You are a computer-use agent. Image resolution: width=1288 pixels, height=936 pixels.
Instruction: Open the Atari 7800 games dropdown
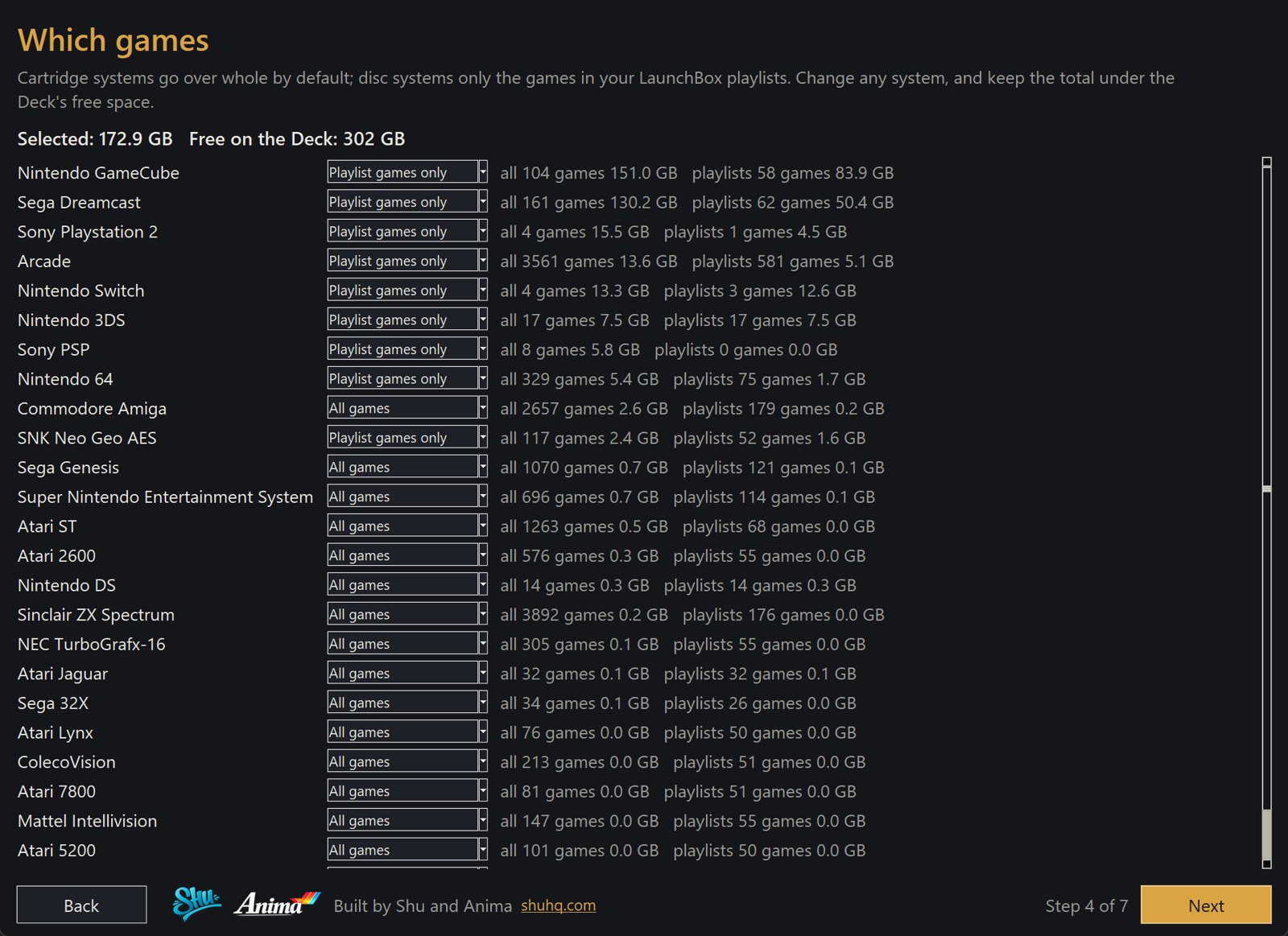click(x=407, y=791)
